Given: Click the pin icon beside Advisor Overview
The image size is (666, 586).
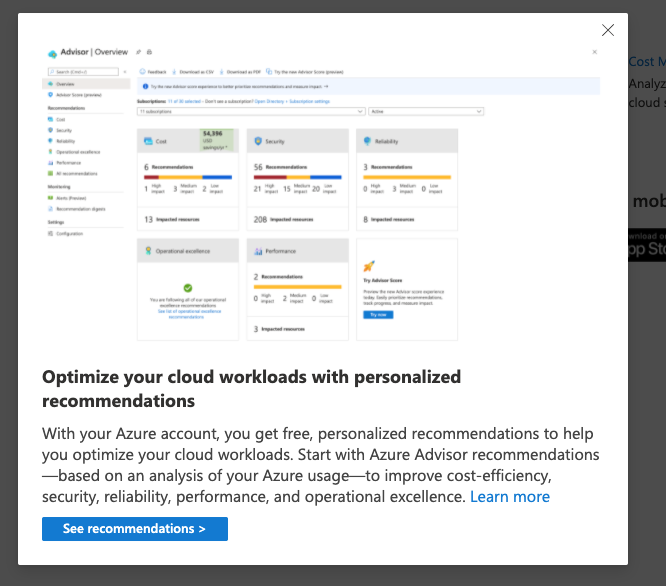Looking at the screenshot, I should [x=140, y=51].
